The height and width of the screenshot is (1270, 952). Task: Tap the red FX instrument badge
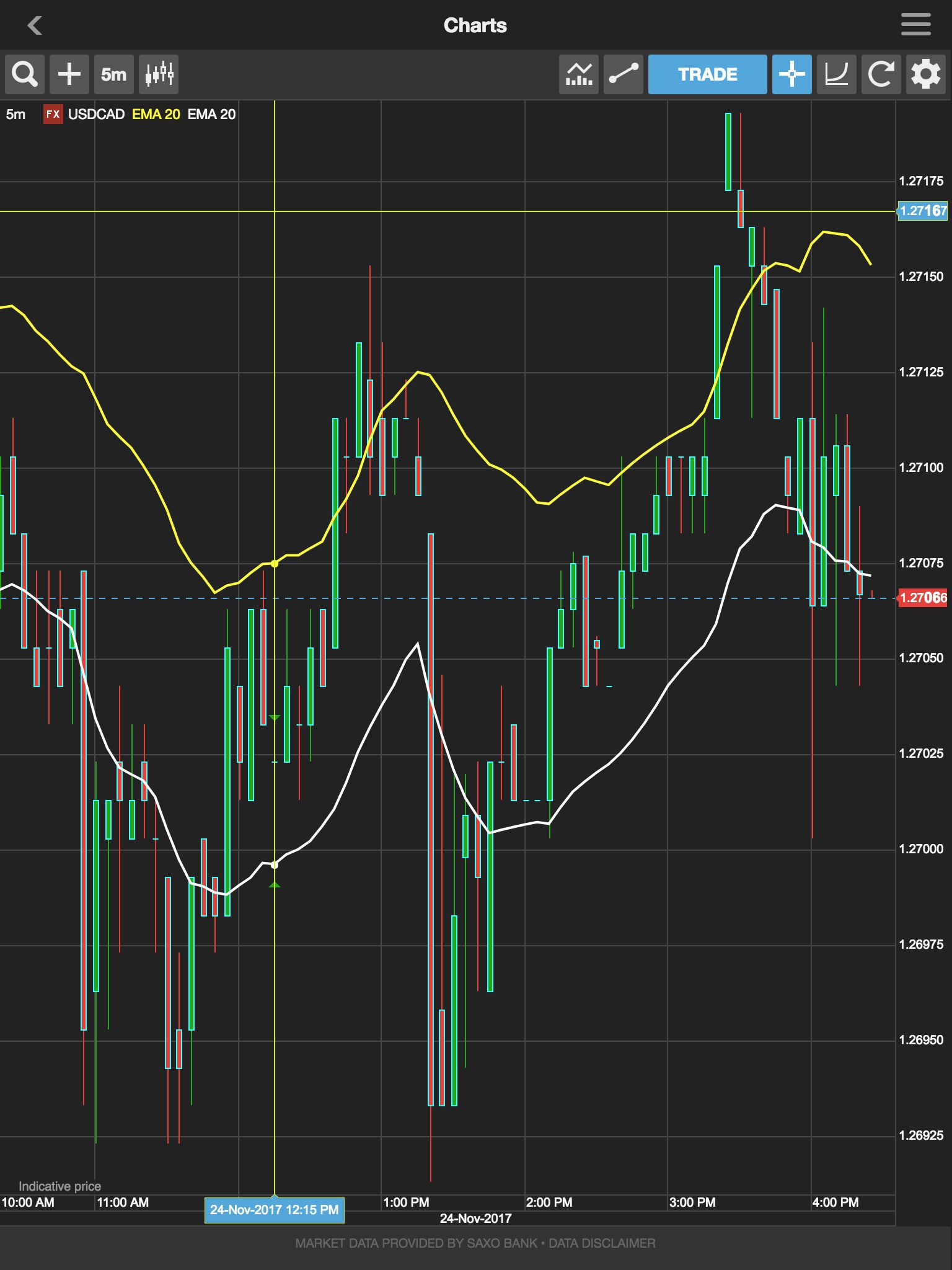click(53, 114)
